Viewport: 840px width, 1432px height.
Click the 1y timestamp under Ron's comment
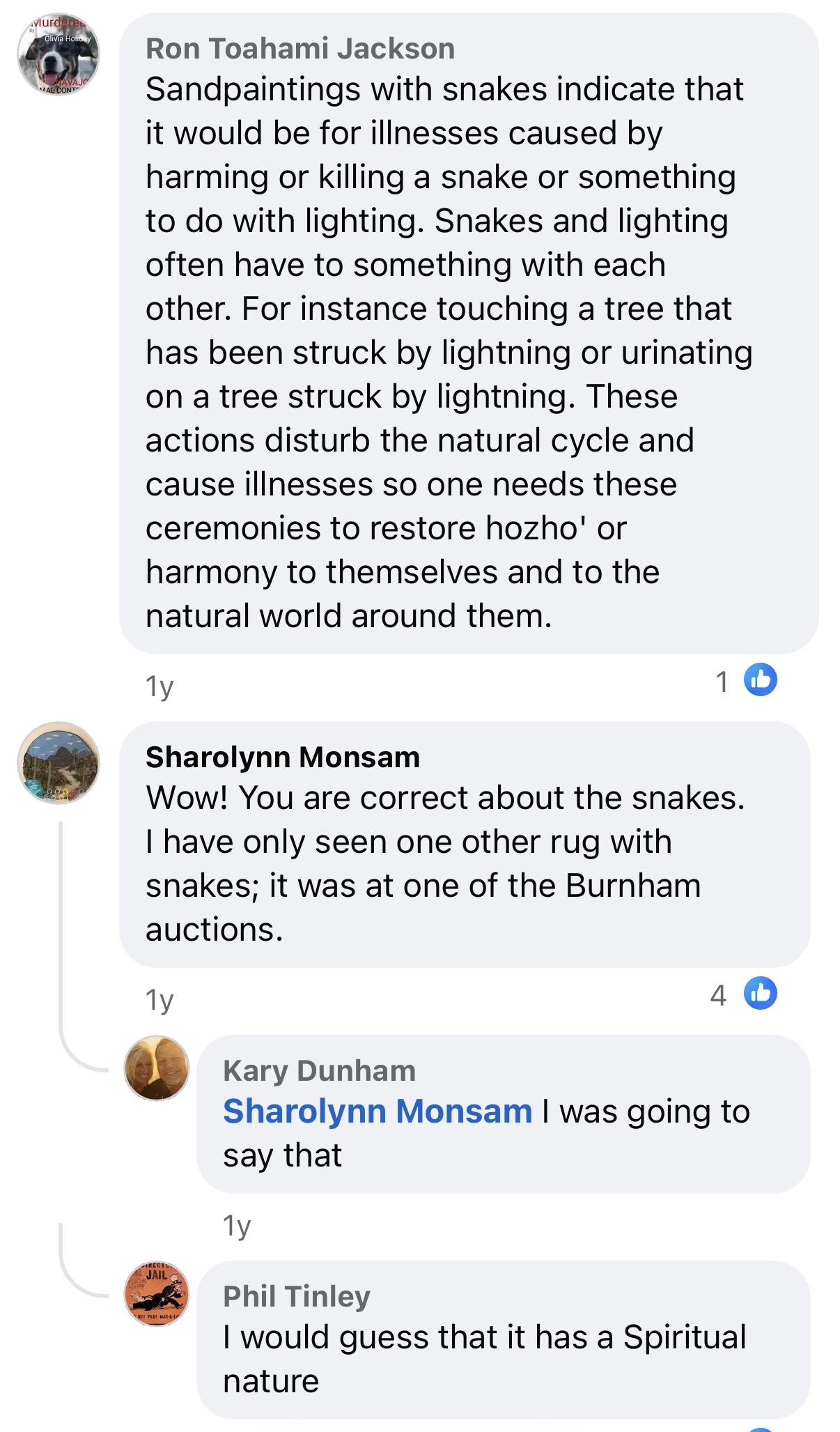[160, 686]
